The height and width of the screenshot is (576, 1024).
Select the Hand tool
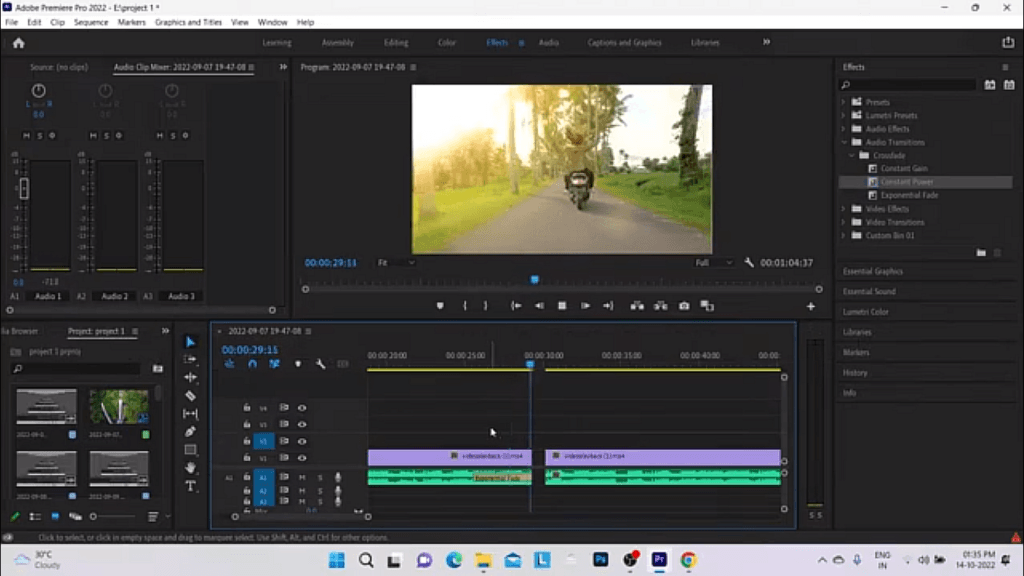(190, 468)
